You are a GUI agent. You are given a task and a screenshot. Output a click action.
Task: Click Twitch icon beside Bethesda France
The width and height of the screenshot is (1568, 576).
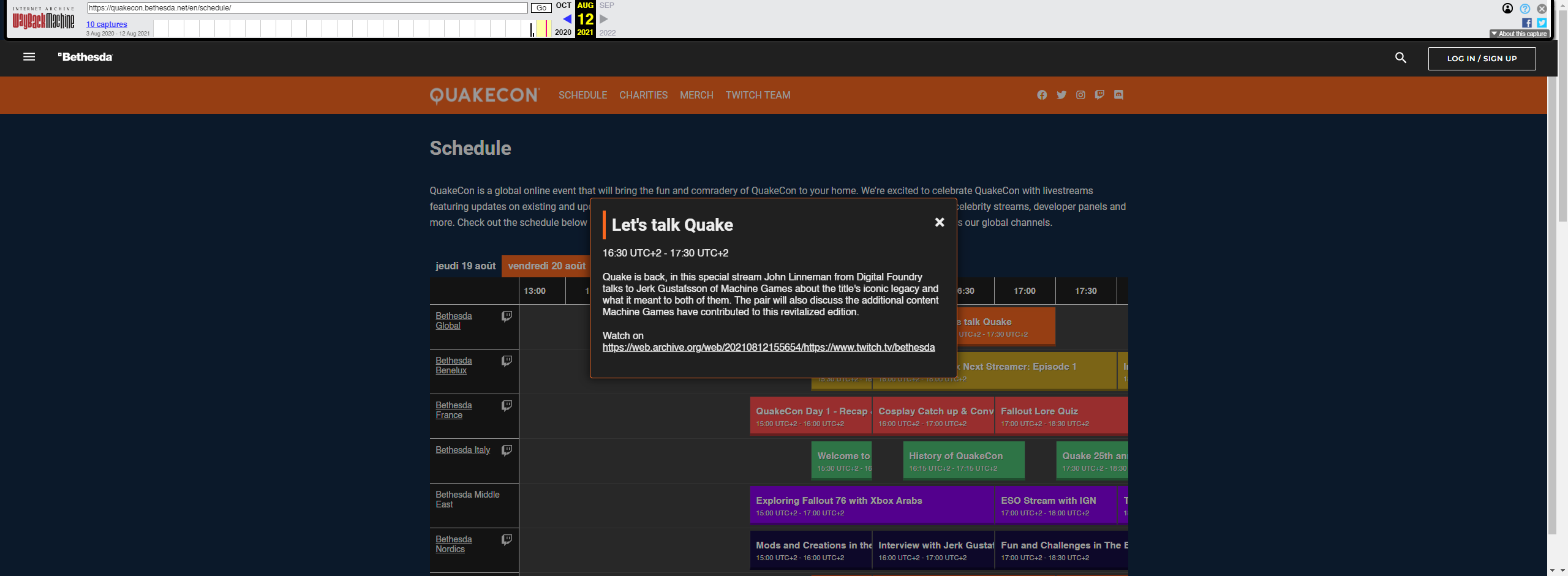coord(507,406)
